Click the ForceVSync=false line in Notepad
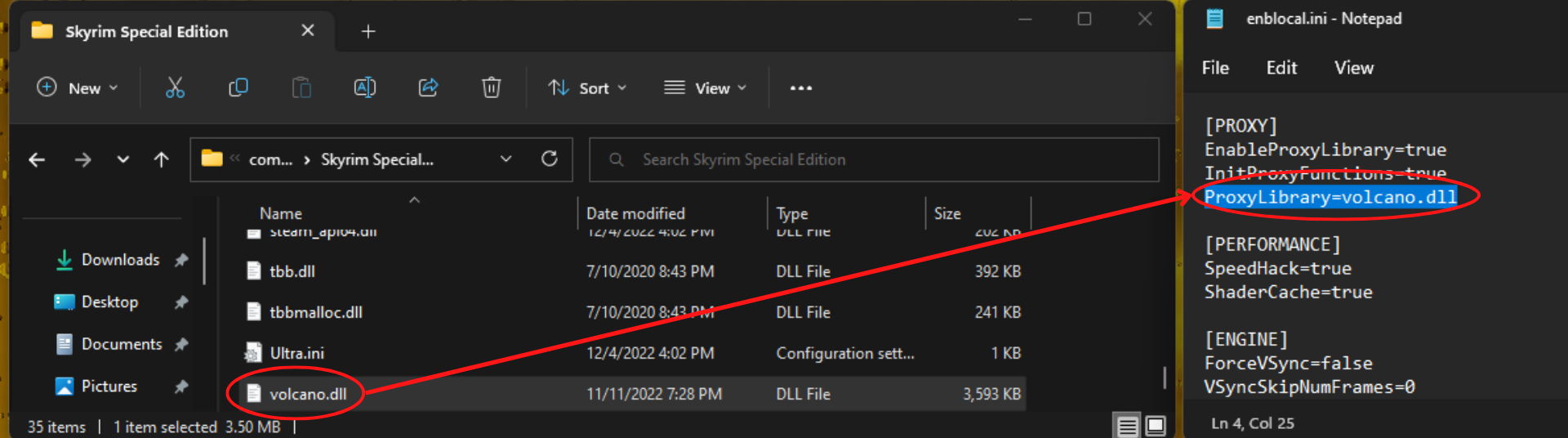Viewport: 1568px width, 438px height. [x=1289, y=363]
